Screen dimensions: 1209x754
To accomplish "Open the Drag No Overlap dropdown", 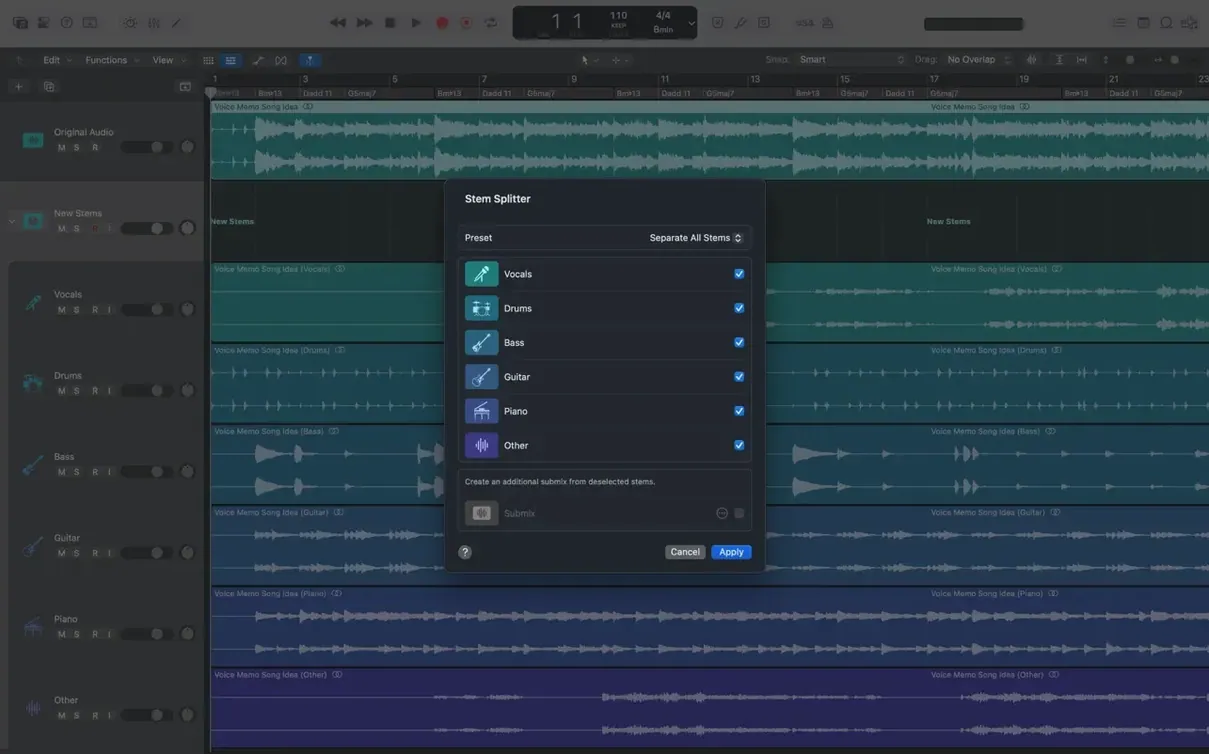I will pos(978,60).
